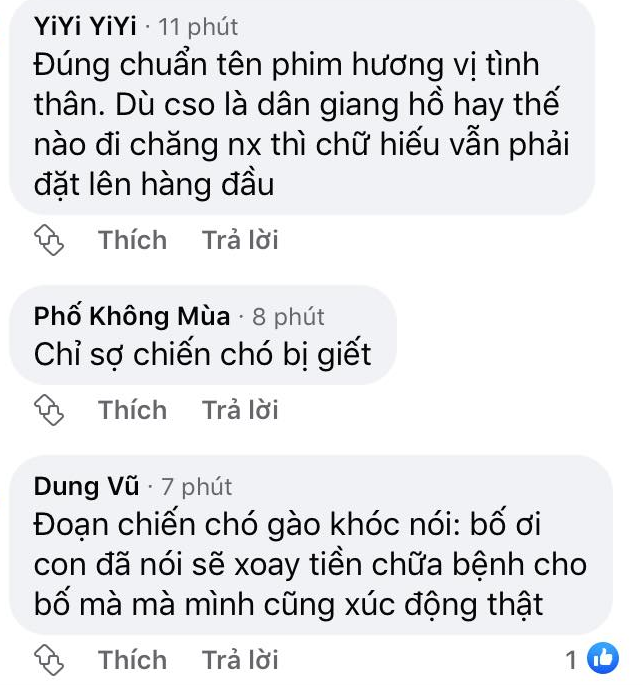Reply to Phố Không Mùa via Trả lời
This screenshot has width=643, height=685.
(240, 410)
